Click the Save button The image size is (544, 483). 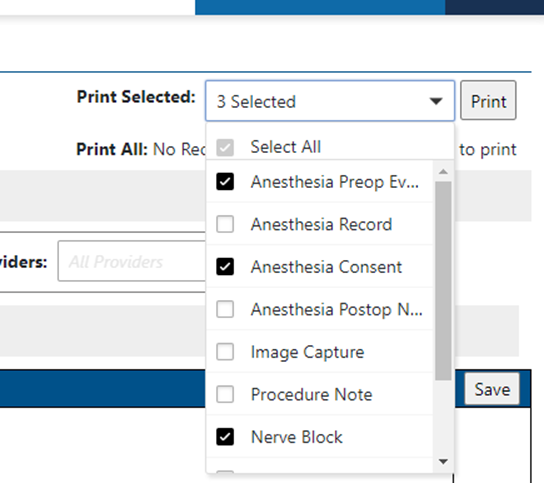tap(492, 389)
